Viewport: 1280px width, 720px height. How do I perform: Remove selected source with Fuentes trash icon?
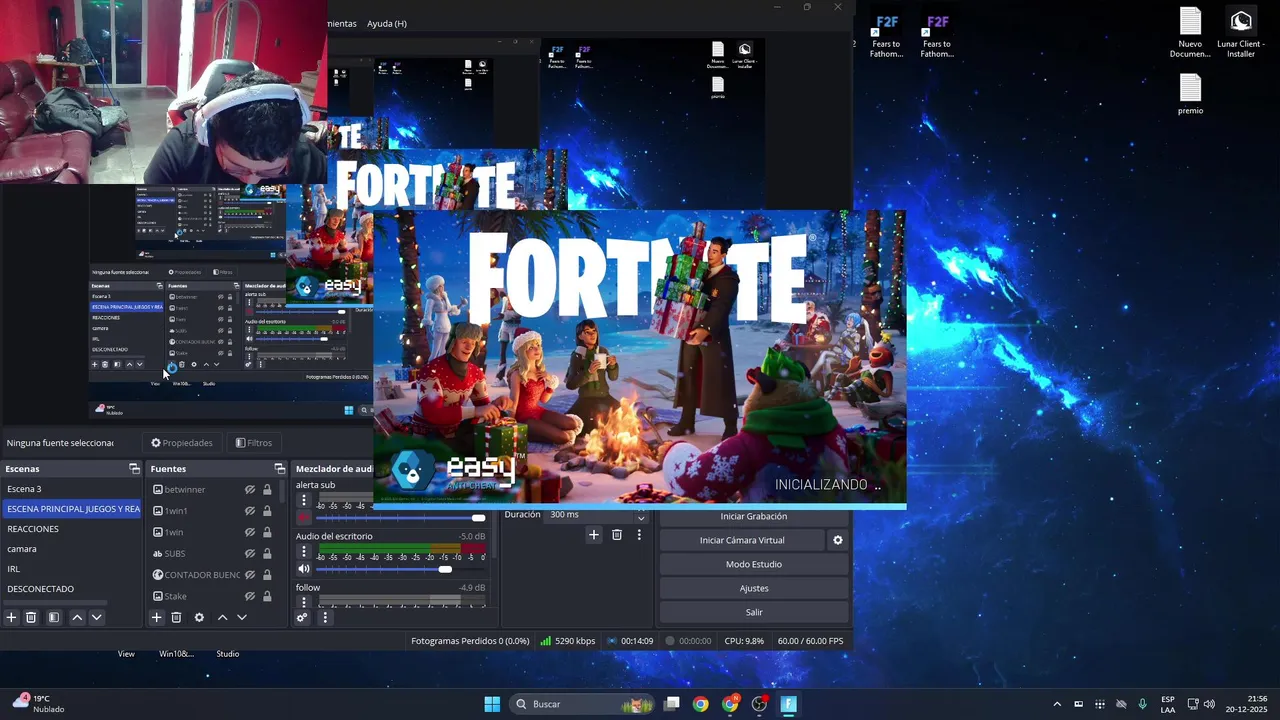176,618
